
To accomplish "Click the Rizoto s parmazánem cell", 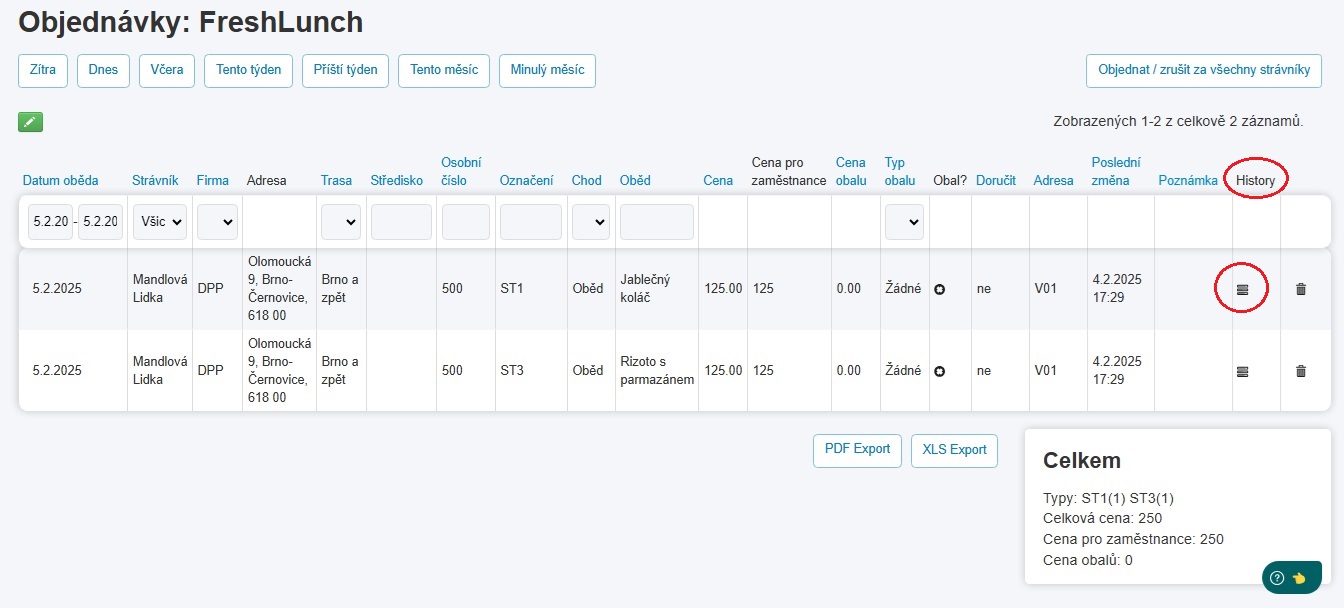I will point(656,371).
